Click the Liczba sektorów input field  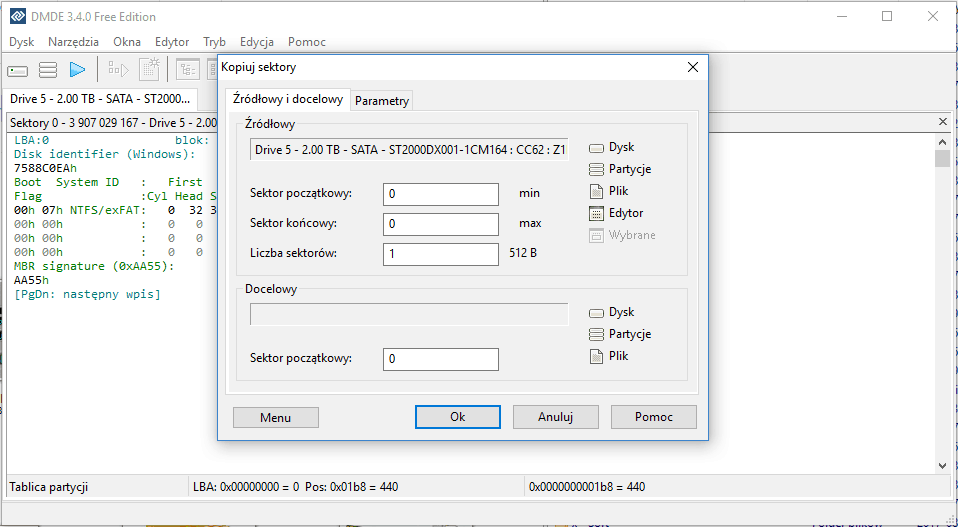pos(440,254)
